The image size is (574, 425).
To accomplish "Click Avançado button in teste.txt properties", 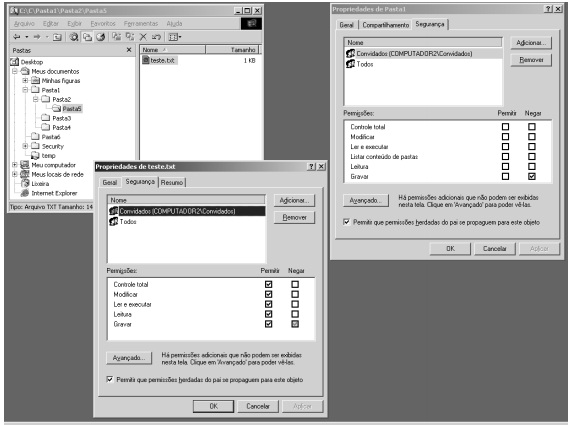I will point(129,358).
